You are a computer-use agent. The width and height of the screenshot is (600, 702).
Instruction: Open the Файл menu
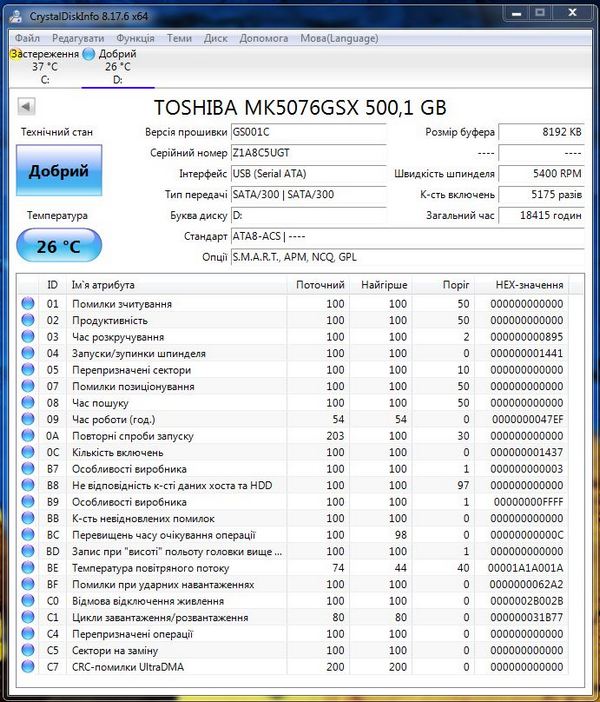27,38
